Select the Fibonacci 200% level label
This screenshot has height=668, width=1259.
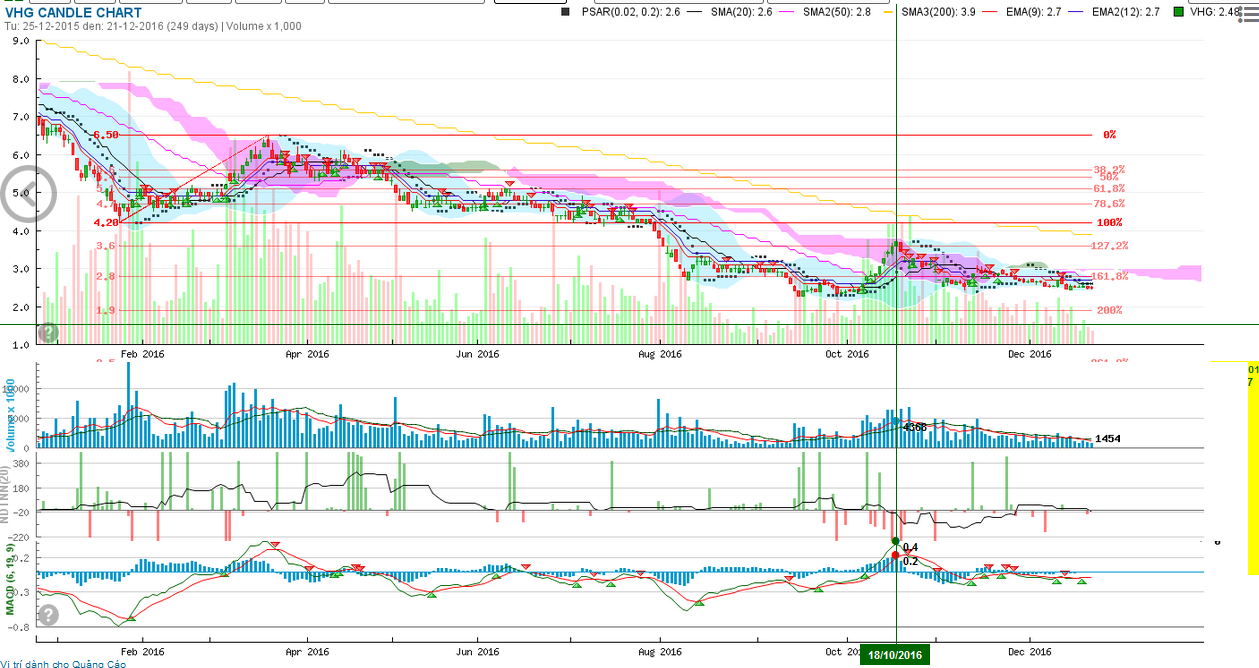click(1109, 310)
